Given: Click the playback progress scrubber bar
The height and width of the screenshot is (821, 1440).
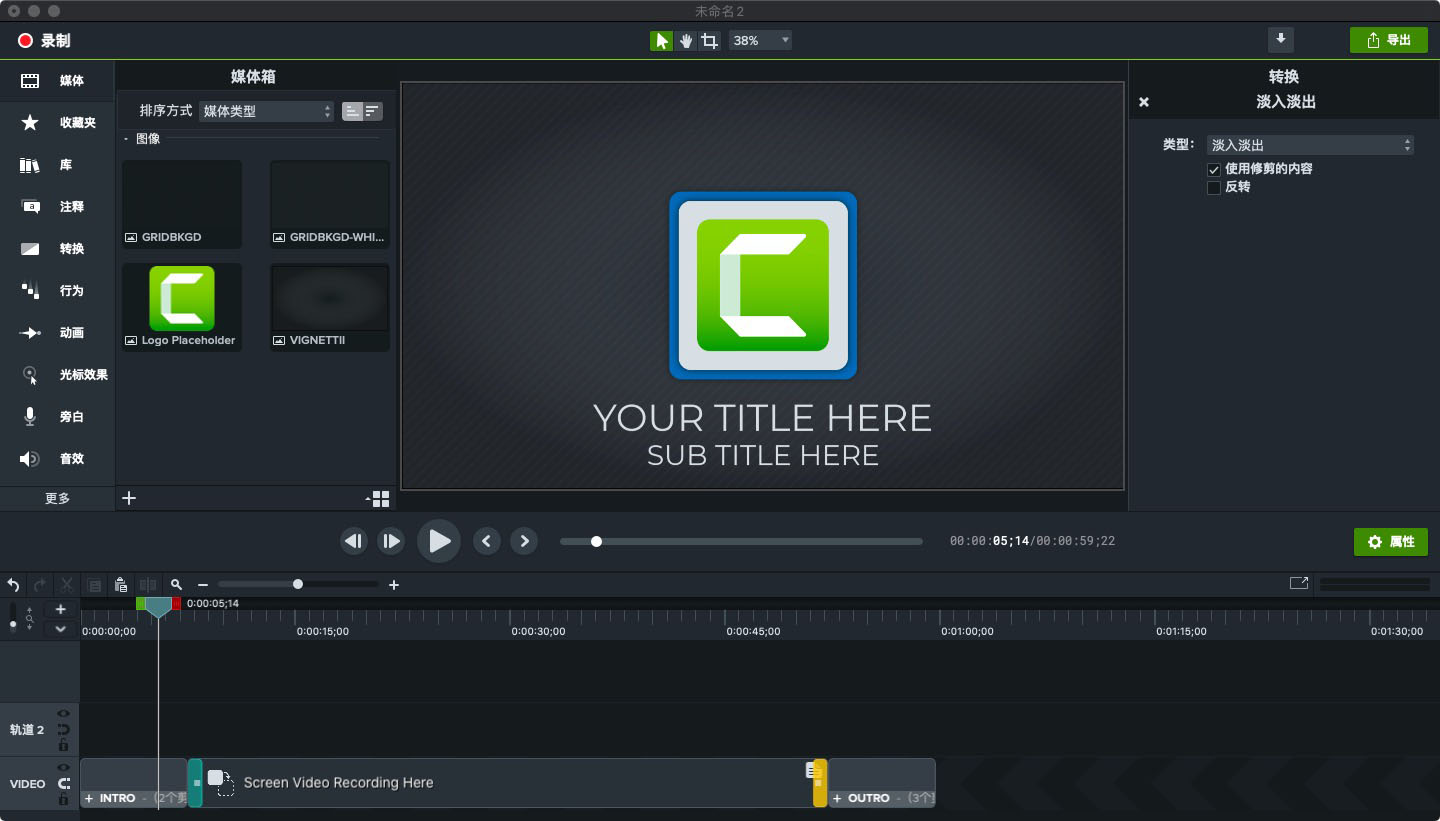Looking at the screenshot, I should pos(740,542).
